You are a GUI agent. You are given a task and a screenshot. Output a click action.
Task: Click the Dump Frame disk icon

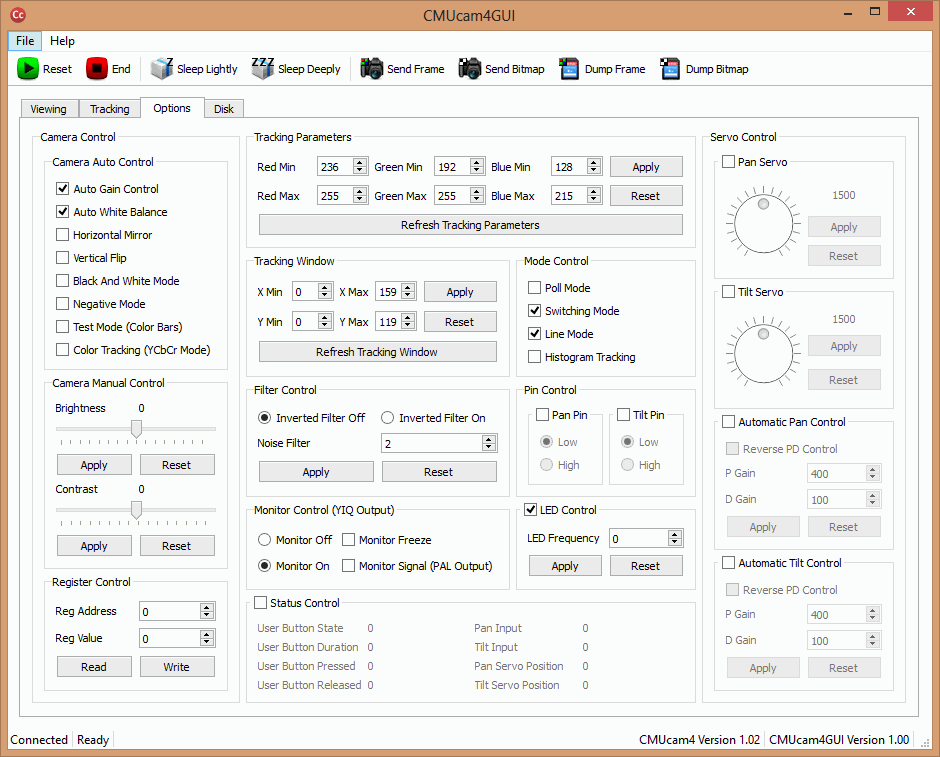(x=569, y=69)
